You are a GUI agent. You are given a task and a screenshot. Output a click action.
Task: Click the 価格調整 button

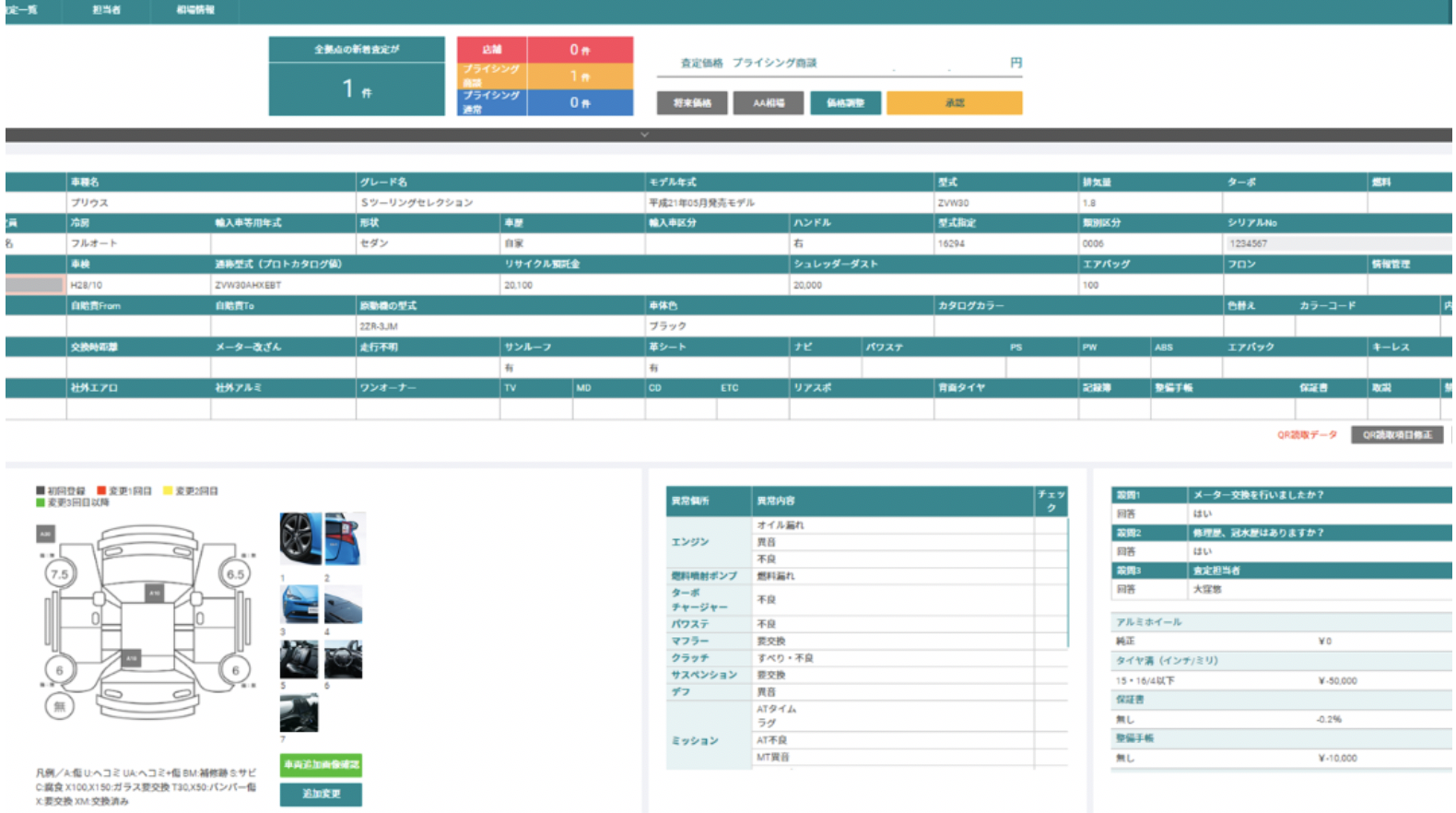click(845, 103)
